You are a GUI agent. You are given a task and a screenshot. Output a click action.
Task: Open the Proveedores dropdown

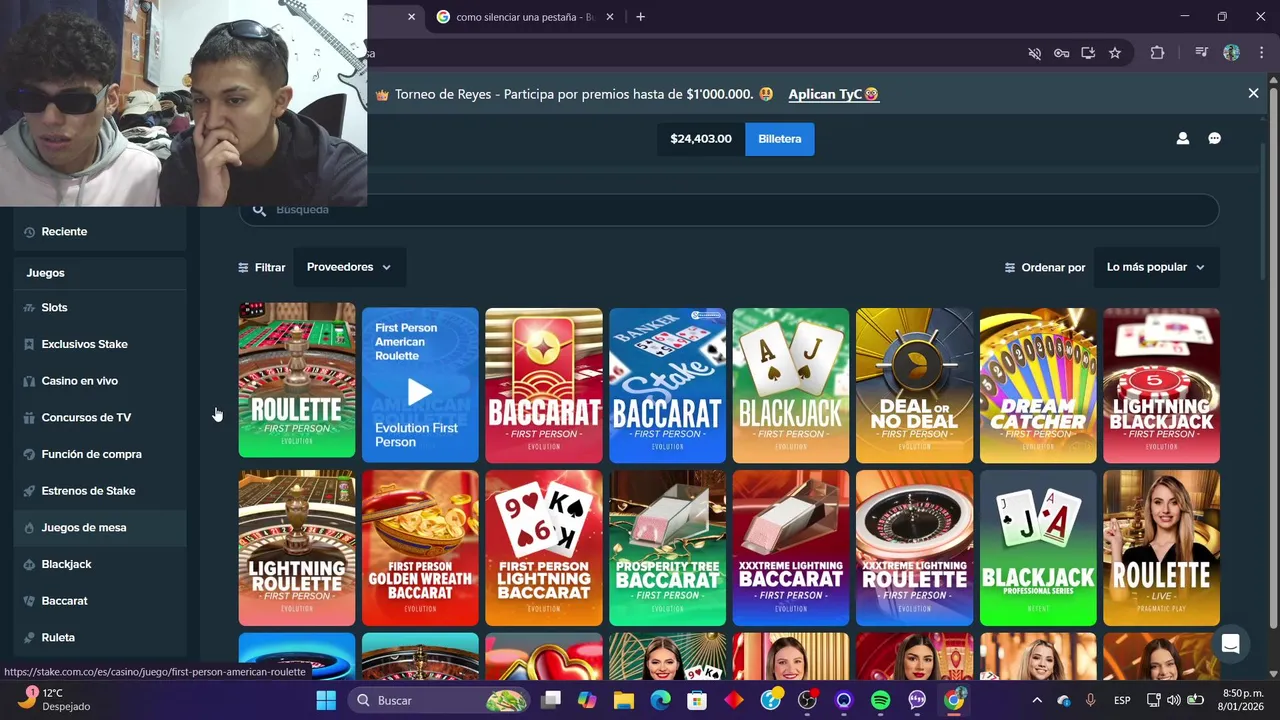click(x=349, y=267)
